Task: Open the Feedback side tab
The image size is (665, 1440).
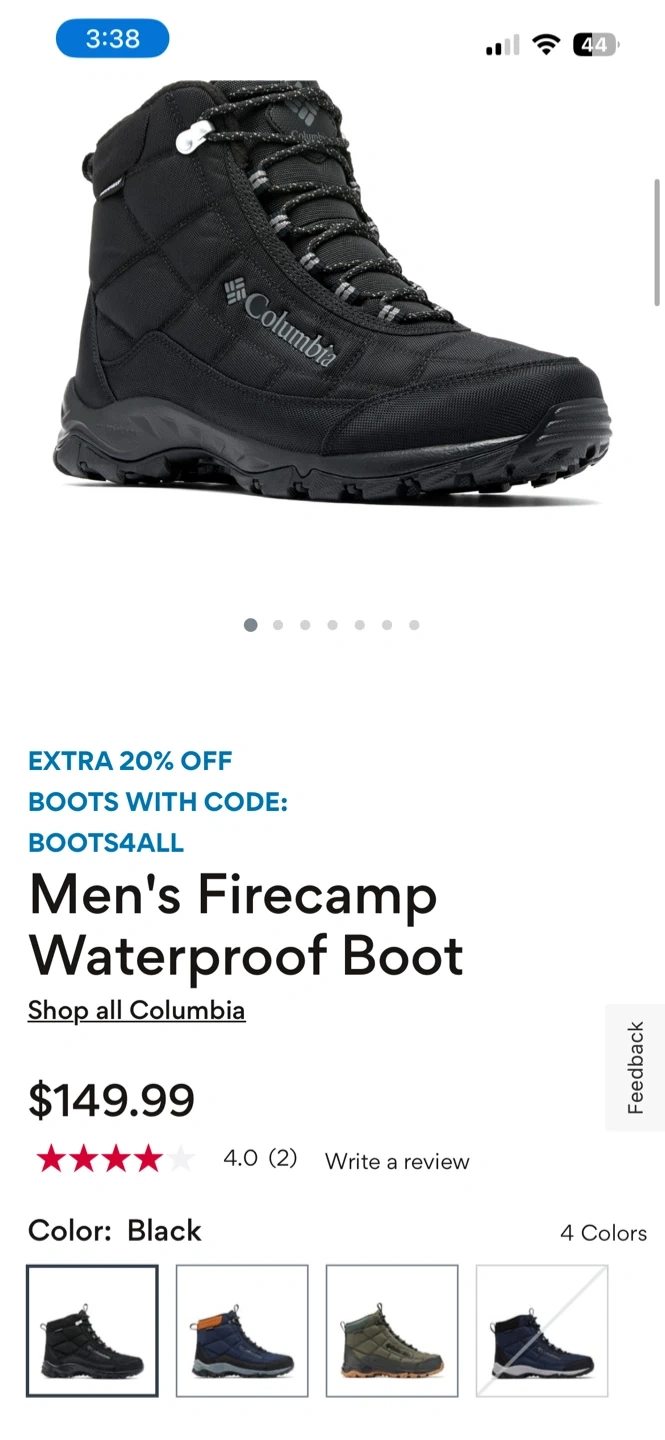Action: point(635,1068)
